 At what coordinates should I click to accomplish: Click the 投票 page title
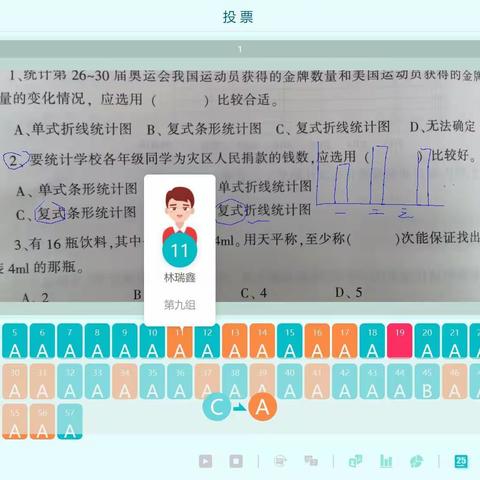click(x=238, y=17)
